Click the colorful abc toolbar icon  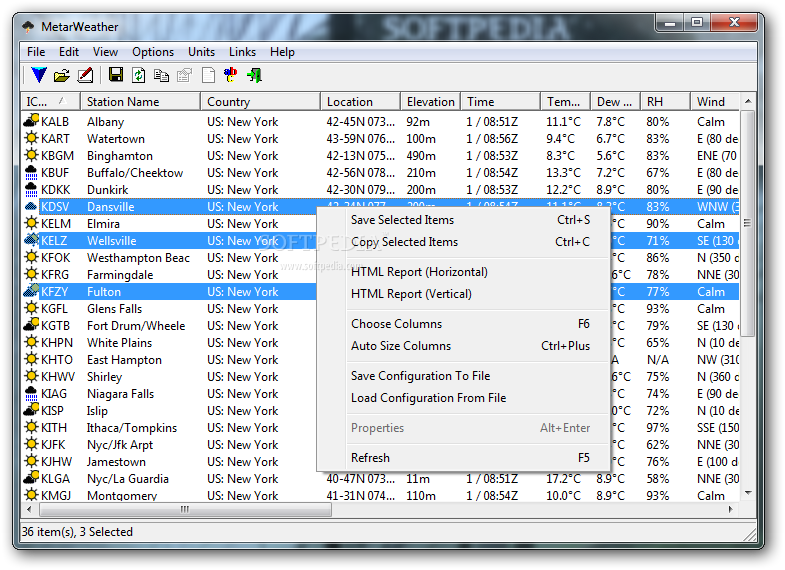pos(231,76)
